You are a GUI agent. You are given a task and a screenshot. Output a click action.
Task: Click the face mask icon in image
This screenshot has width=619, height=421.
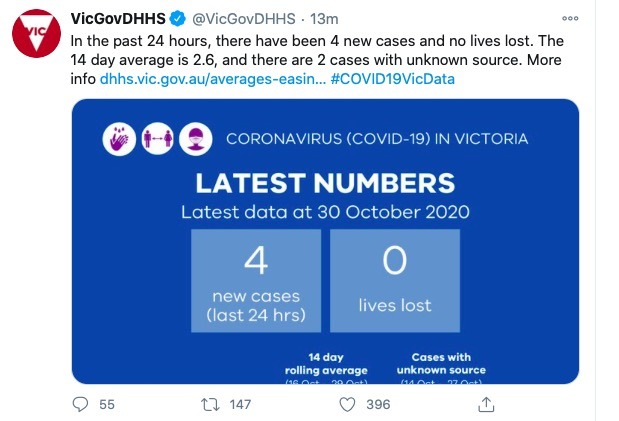click(196, 139)
